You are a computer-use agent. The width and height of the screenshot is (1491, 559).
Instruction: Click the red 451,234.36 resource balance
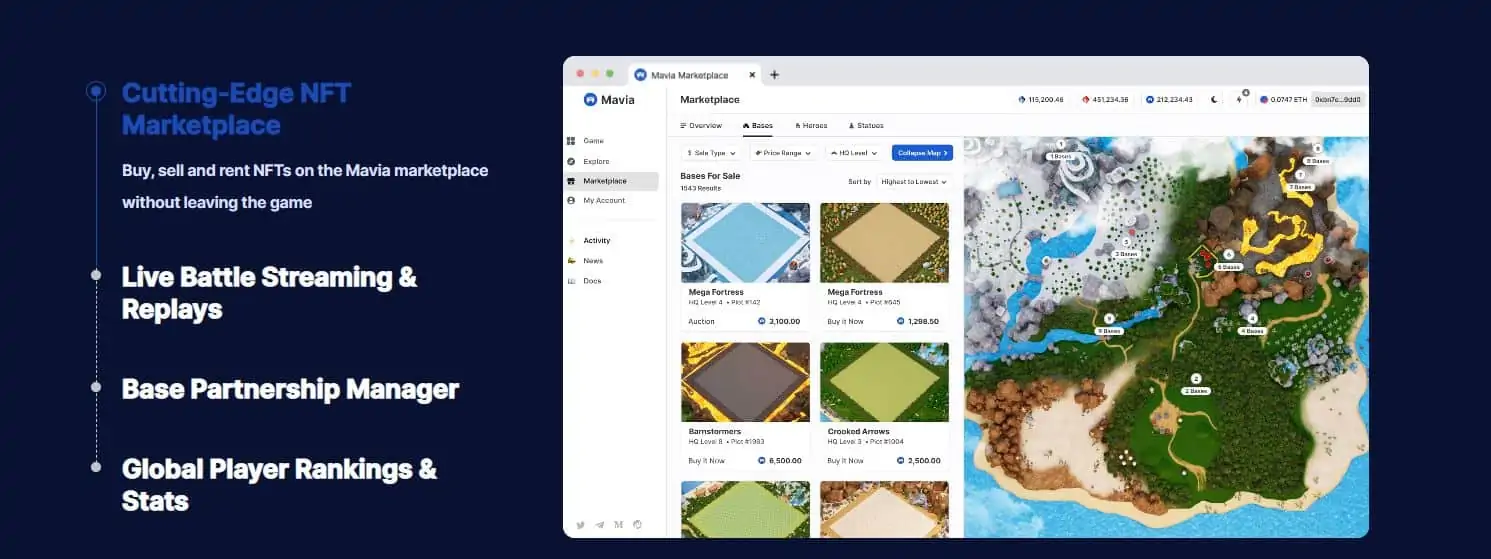(1105, 100)
